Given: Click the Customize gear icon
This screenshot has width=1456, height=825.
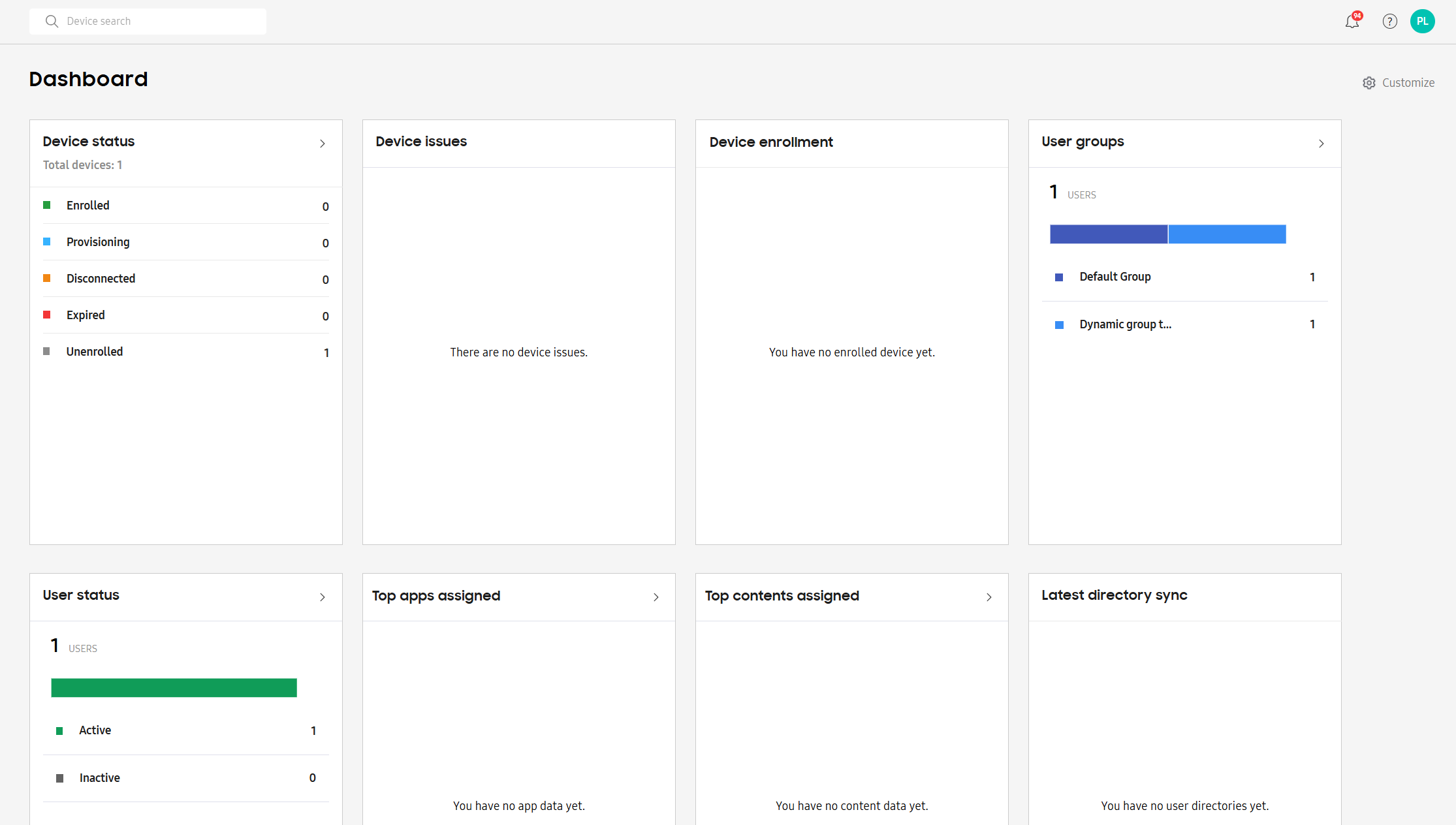Looking at the screenshot, I should [x=1369, y=83].
